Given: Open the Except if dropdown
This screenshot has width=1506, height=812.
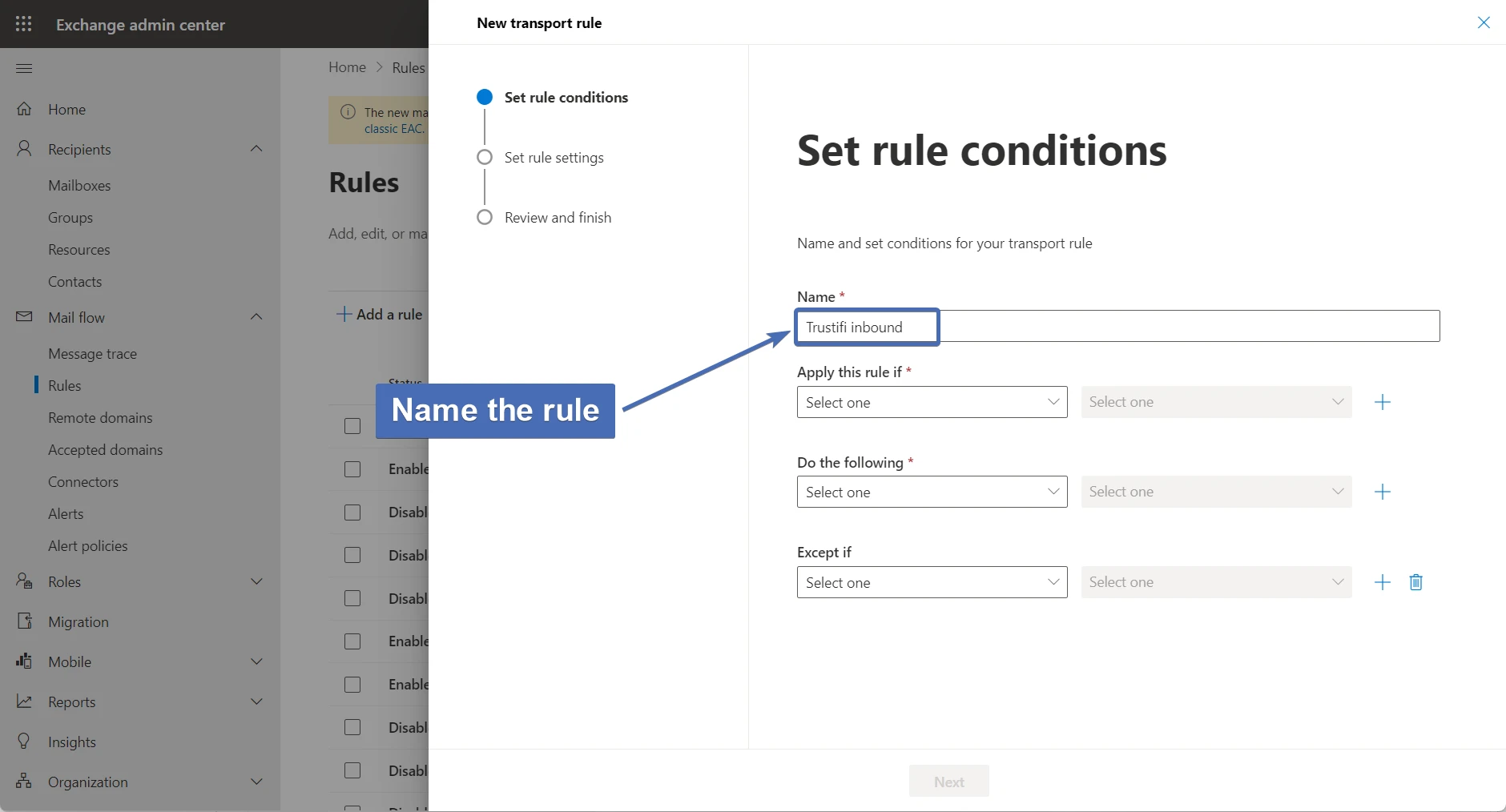Looking at the screenshot, I should 932,582.
